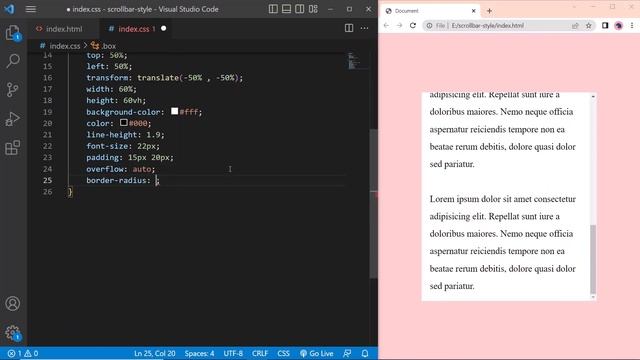Click the scrollbar up arrow in the box
640x360 pixels.
593,96
